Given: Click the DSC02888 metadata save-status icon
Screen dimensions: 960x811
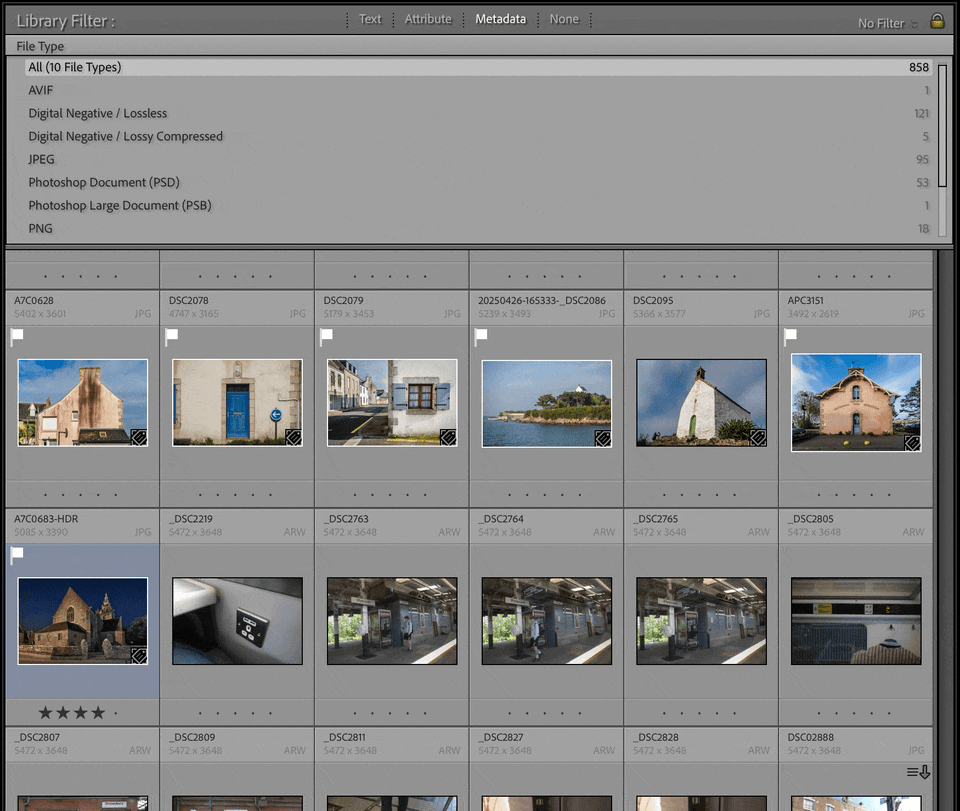Looking at the screenshot, I should click(x=918, y=772).
